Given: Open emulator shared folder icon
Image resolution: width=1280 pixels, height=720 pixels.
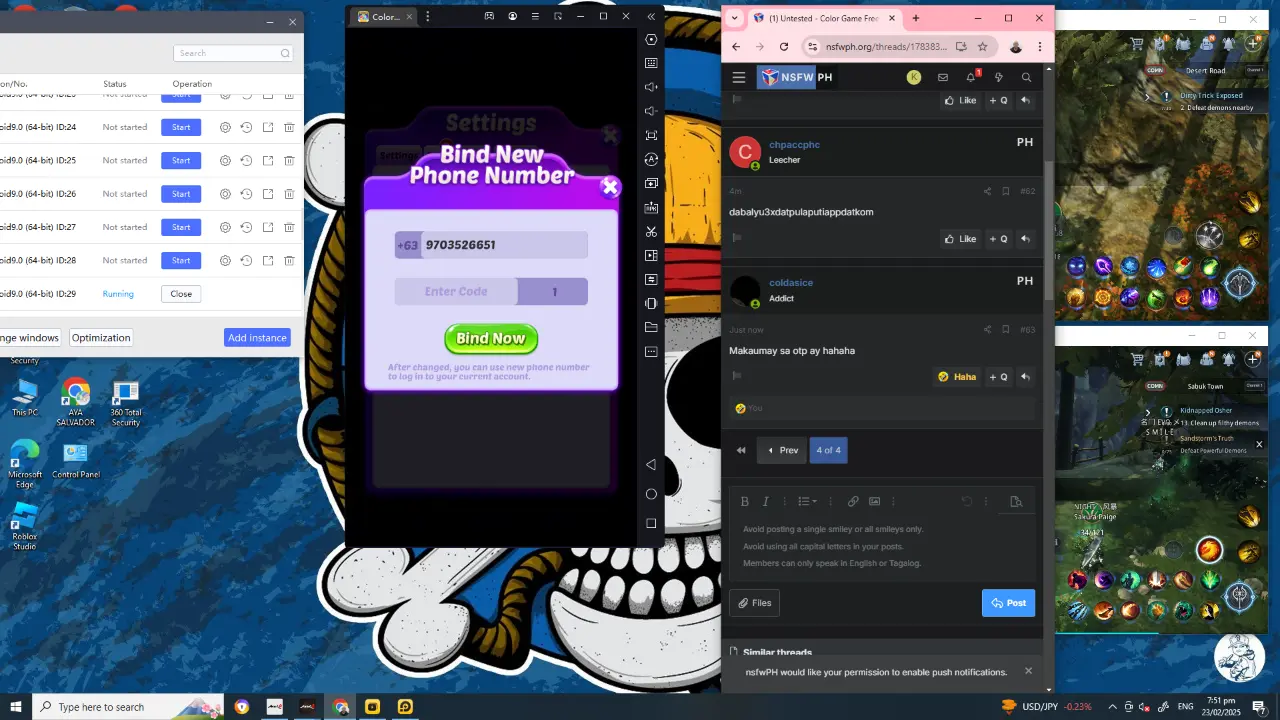Looking at the screenshot, I should [651, 327].
